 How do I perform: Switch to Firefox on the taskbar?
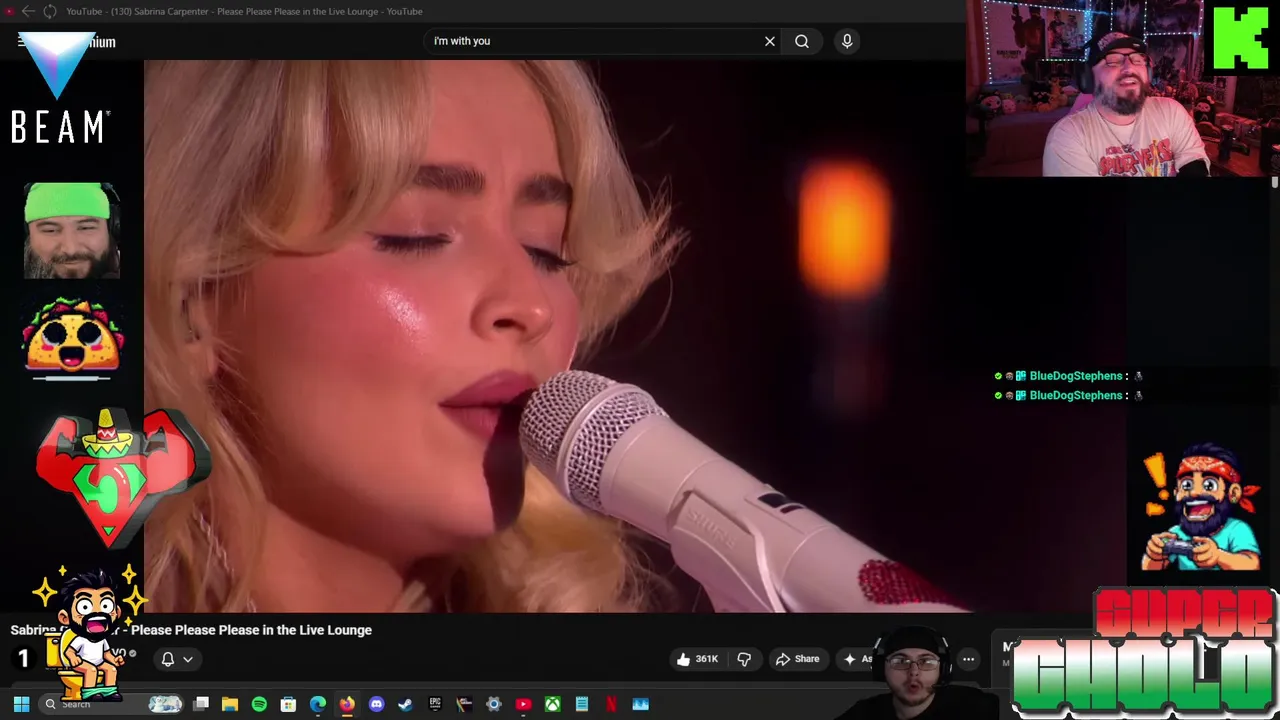click(x=347, y=704)
